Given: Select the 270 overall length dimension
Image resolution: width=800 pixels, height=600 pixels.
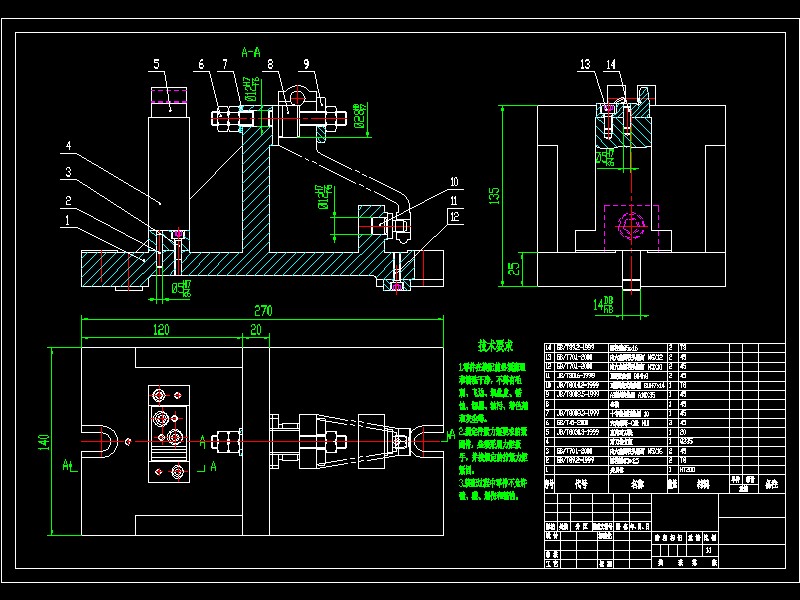Looking at the screenshot, I should click(x=263, y=310).
